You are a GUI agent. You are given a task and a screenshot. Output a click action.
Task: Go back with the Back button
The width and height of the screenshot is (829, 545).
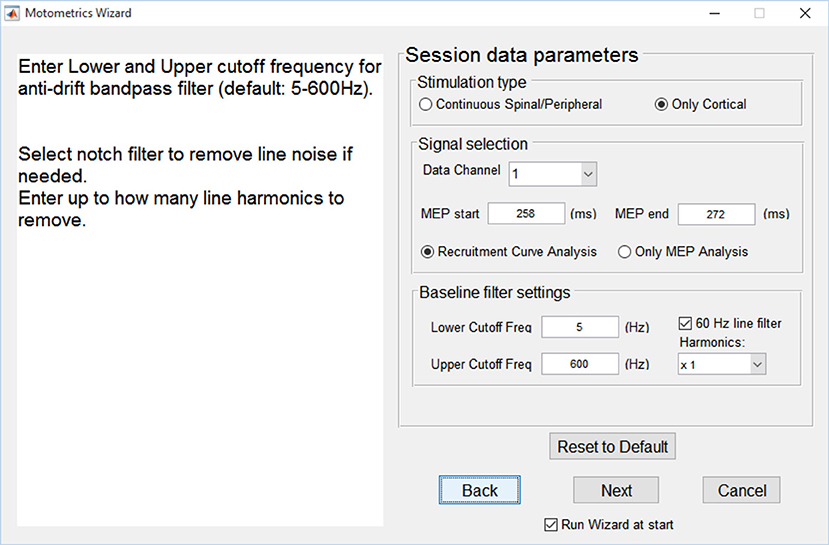(480, 490)
